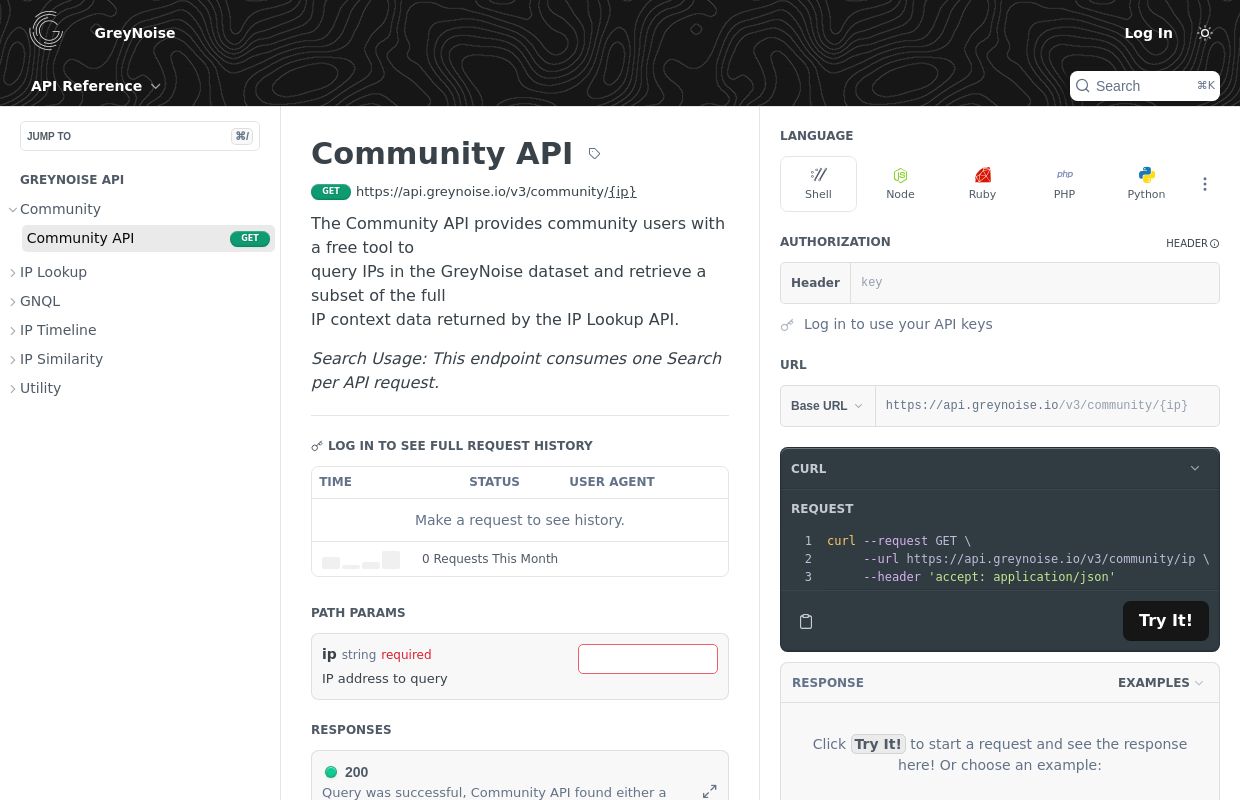Focus the authorization Header key input
Viewport: 1240px width, 800px height.
pos(1035,283)
